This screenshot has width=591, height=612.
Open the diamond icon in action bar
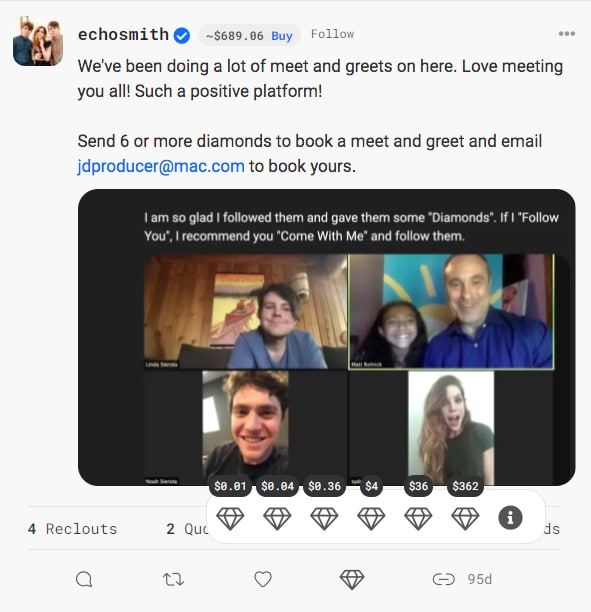(x=352, y=579)
